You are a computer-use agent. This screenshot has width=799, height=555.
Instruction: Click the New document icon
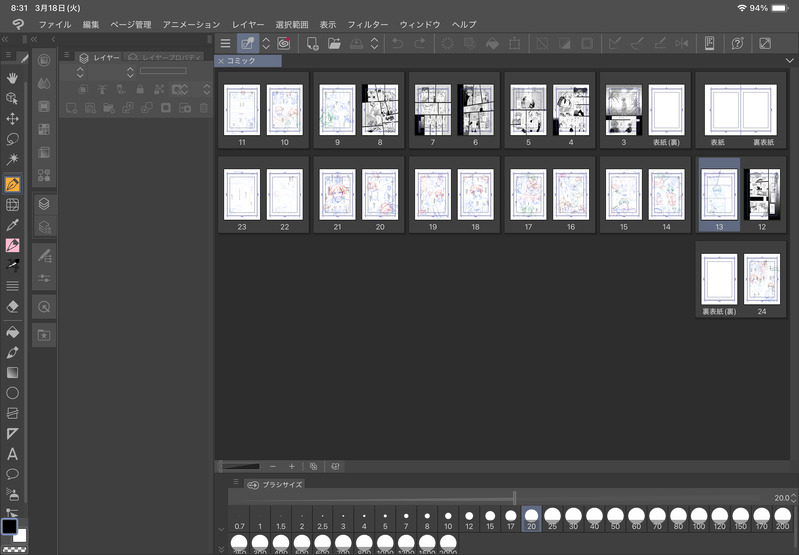(312, 44)
